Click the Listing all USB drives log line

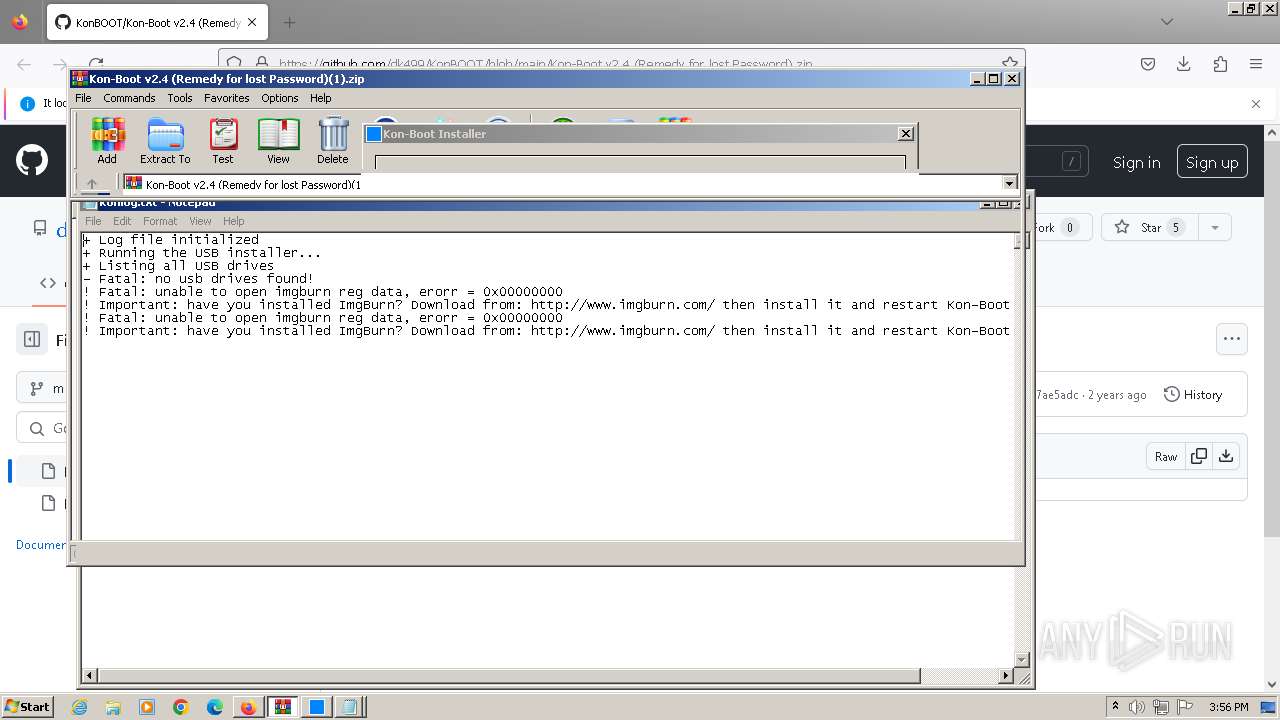[179, 266]
